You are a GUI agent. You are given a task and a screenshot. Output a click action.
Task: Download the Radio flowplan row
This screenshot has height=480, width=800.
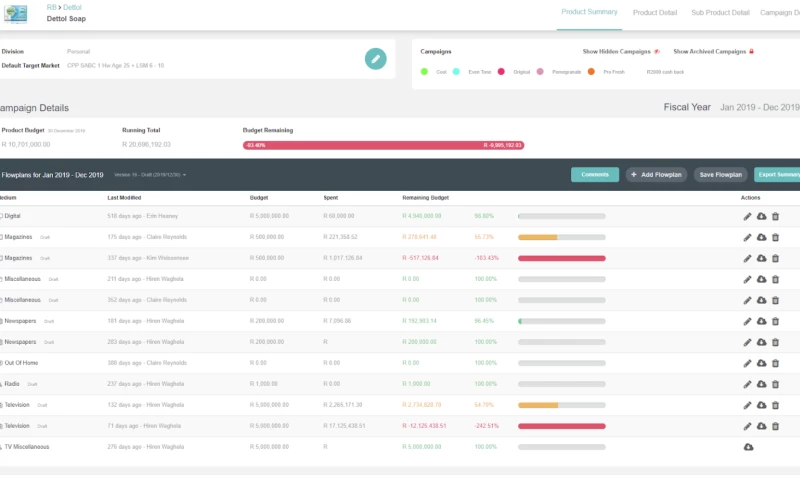coord(761,384)
